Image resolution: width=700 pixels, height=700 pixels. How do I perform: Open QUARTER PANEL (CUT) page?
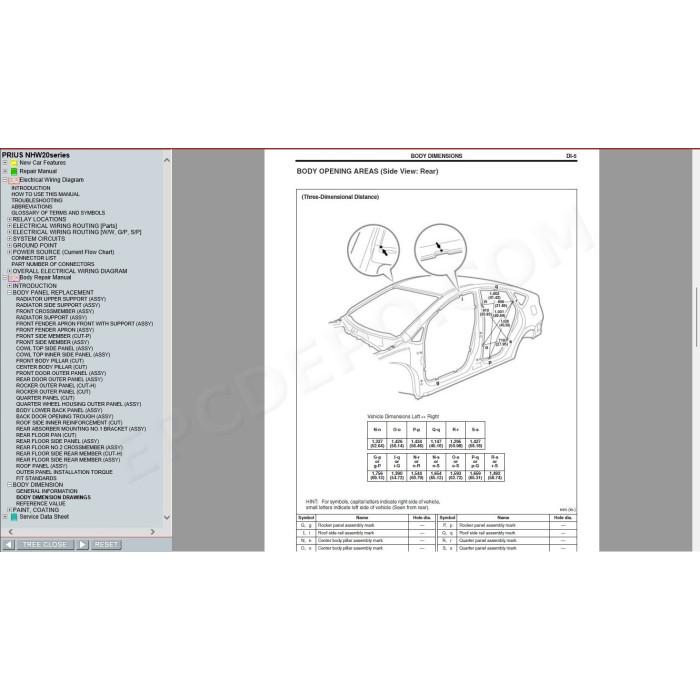[x=46, y=398]
